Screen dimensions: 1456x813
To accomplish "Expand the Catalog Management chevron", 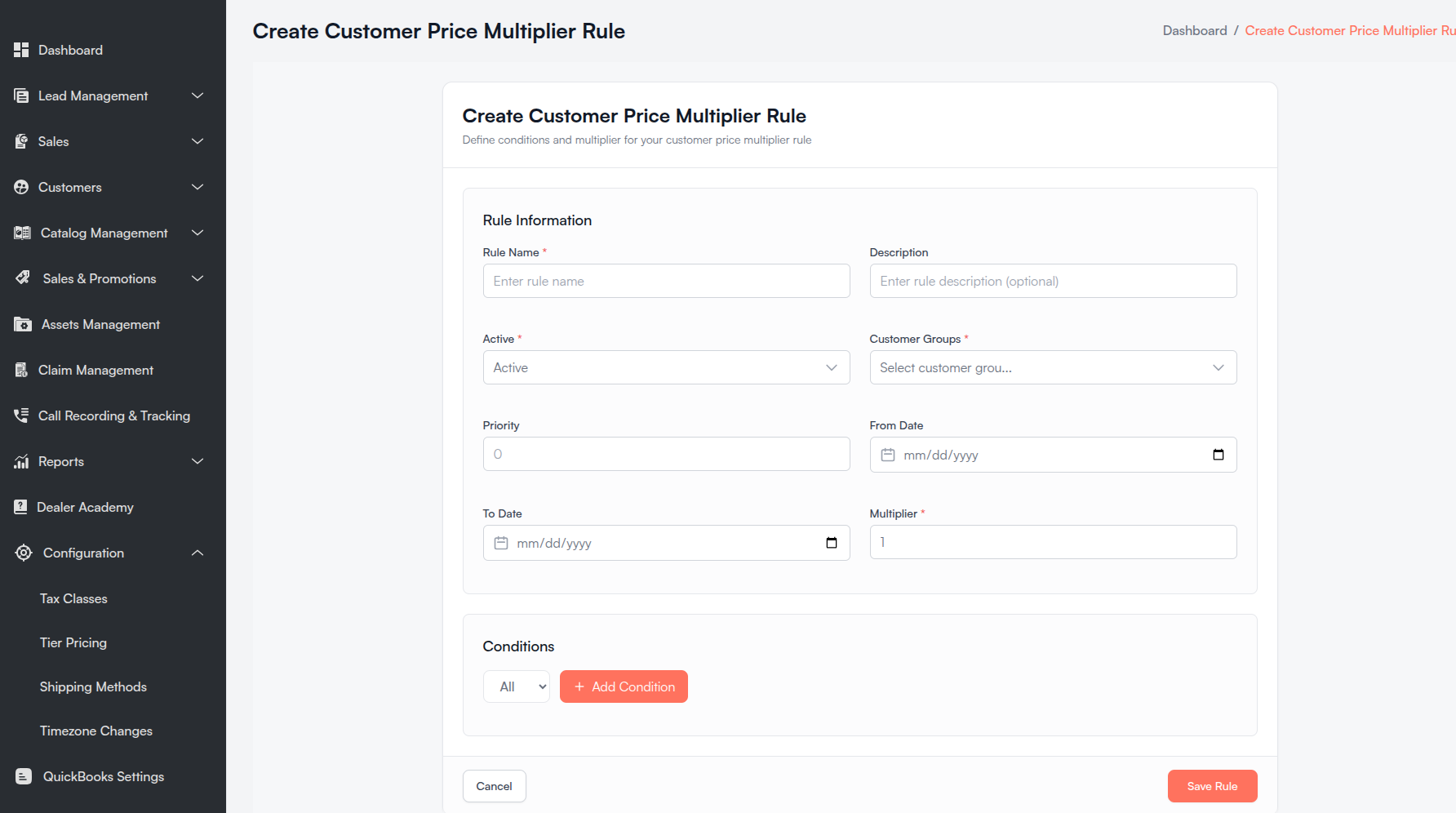I will (x=198, y=233).
